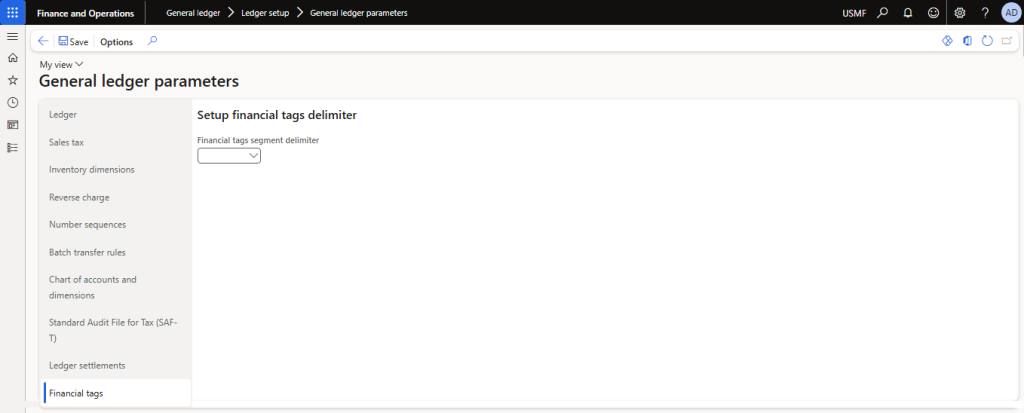This screenshot has width=1024, height=413.
Task: Select the Sales tax tab
Action: 66,142
